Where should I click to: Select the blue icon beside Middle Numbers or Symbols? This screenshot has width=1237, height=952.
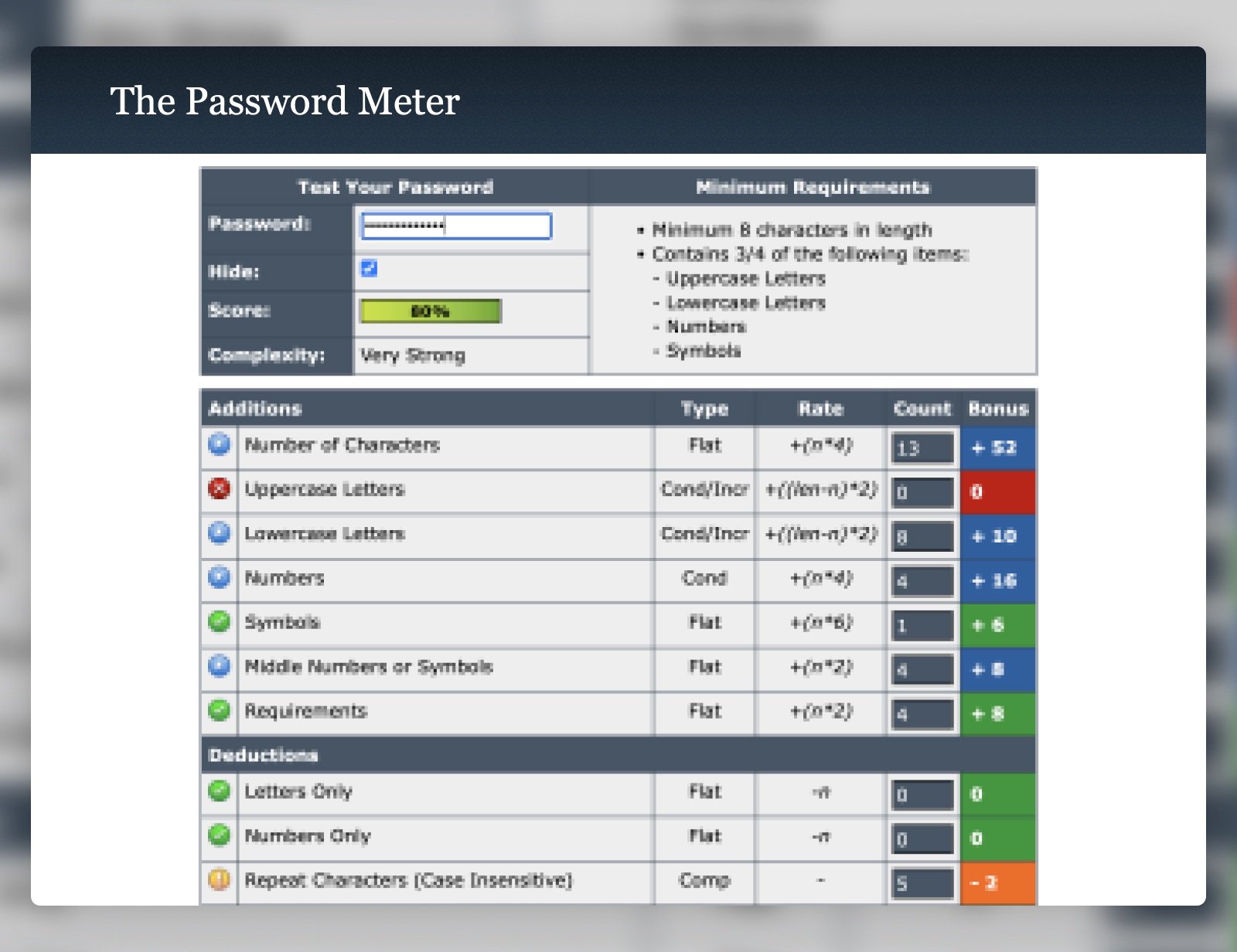[220, 666]
